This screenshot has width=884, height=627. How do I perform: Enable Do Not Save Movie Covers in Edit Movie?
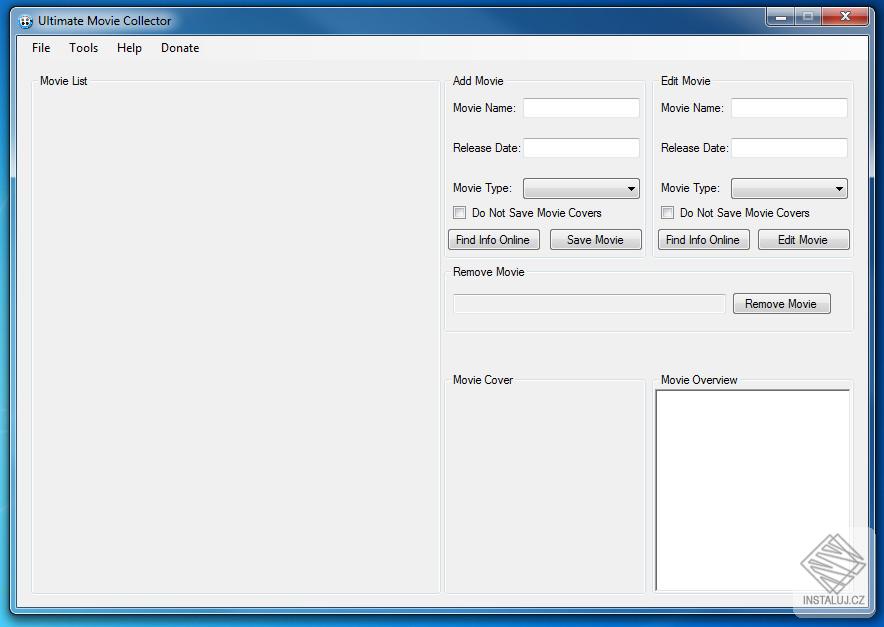(x=668, y=213)
